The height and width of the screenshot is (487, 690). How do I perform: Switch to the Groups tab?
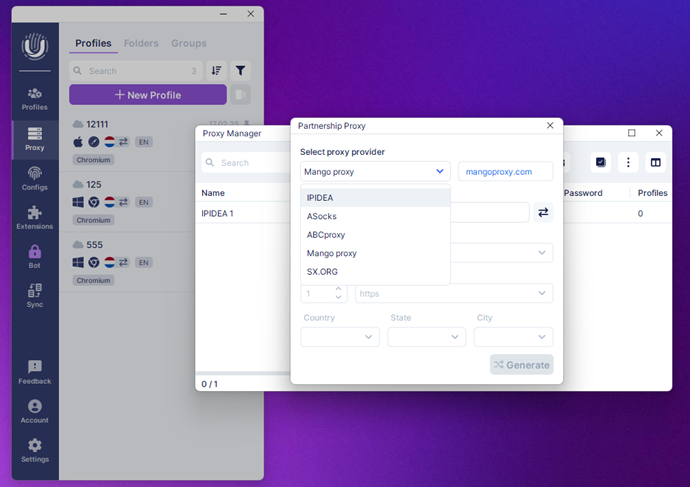189,43
